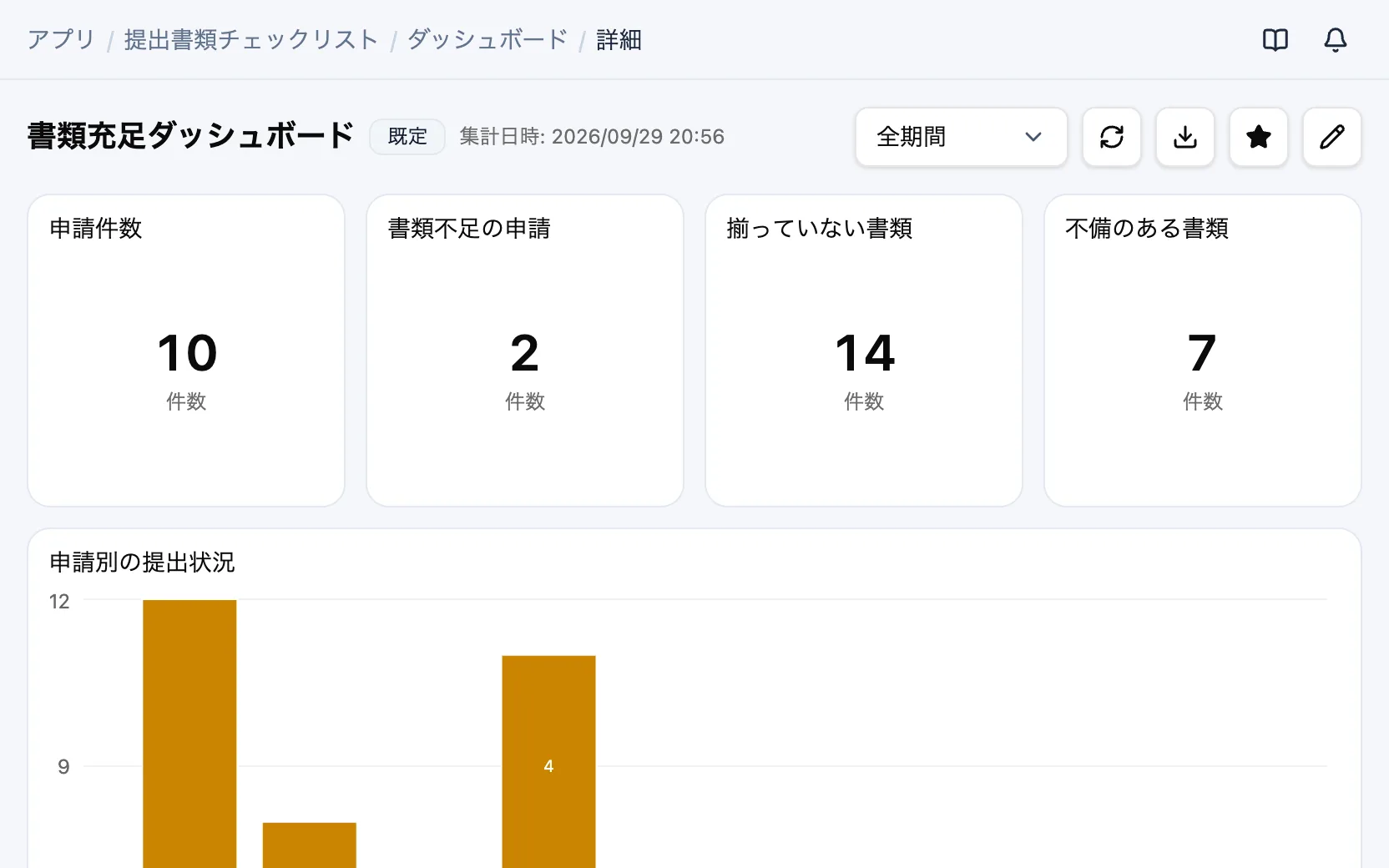Open the 全期間 period dropdown
Image resolution: width=1389 pixels, height=868 pixels.
tap(961, 137)
